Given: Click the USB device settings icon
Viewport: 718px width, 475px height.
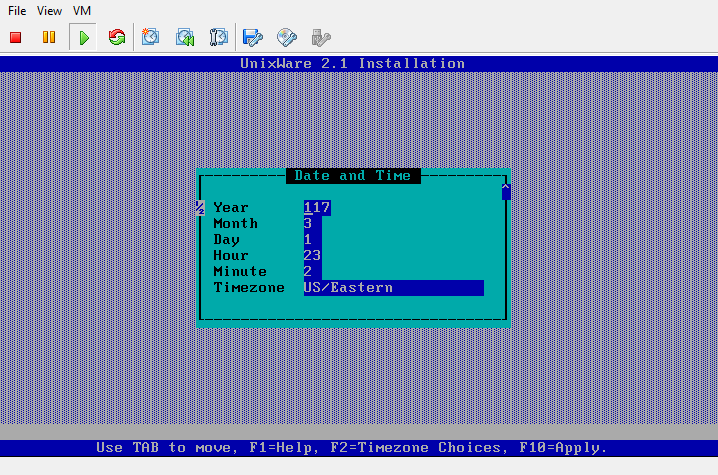Looking at the screenshot, I should (x=321, y=38).
